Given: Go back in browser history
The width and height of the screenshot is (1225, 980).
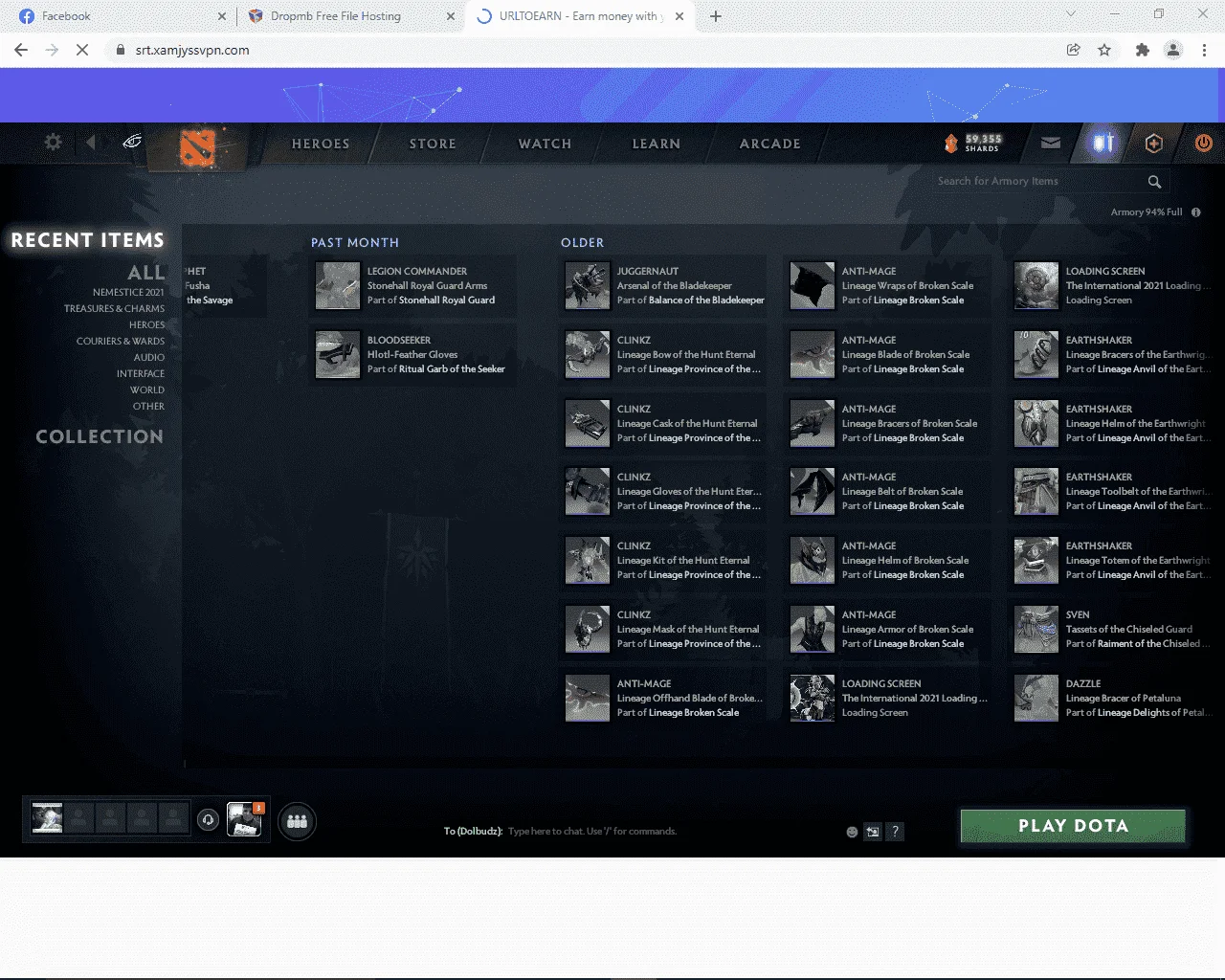Looking at the screenshot, I should point(21,50).
